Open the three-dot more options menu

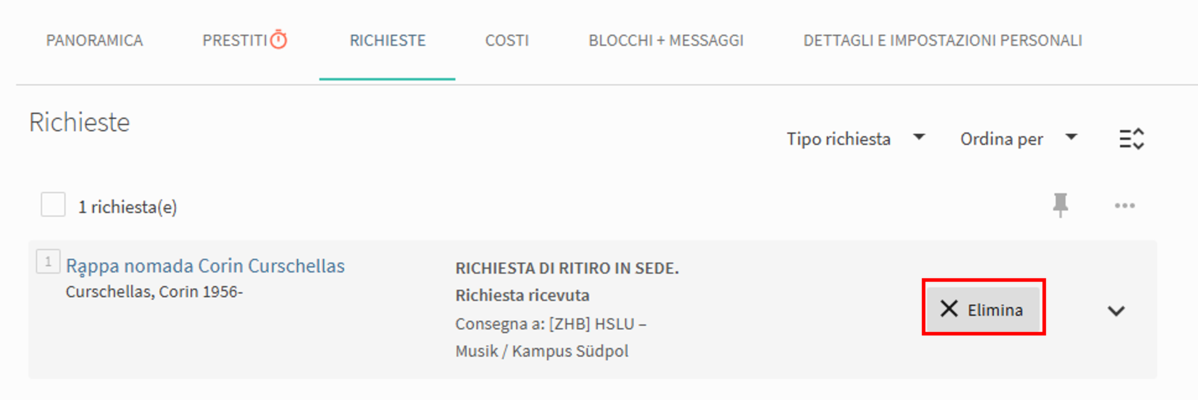(x=1124, y=206)
